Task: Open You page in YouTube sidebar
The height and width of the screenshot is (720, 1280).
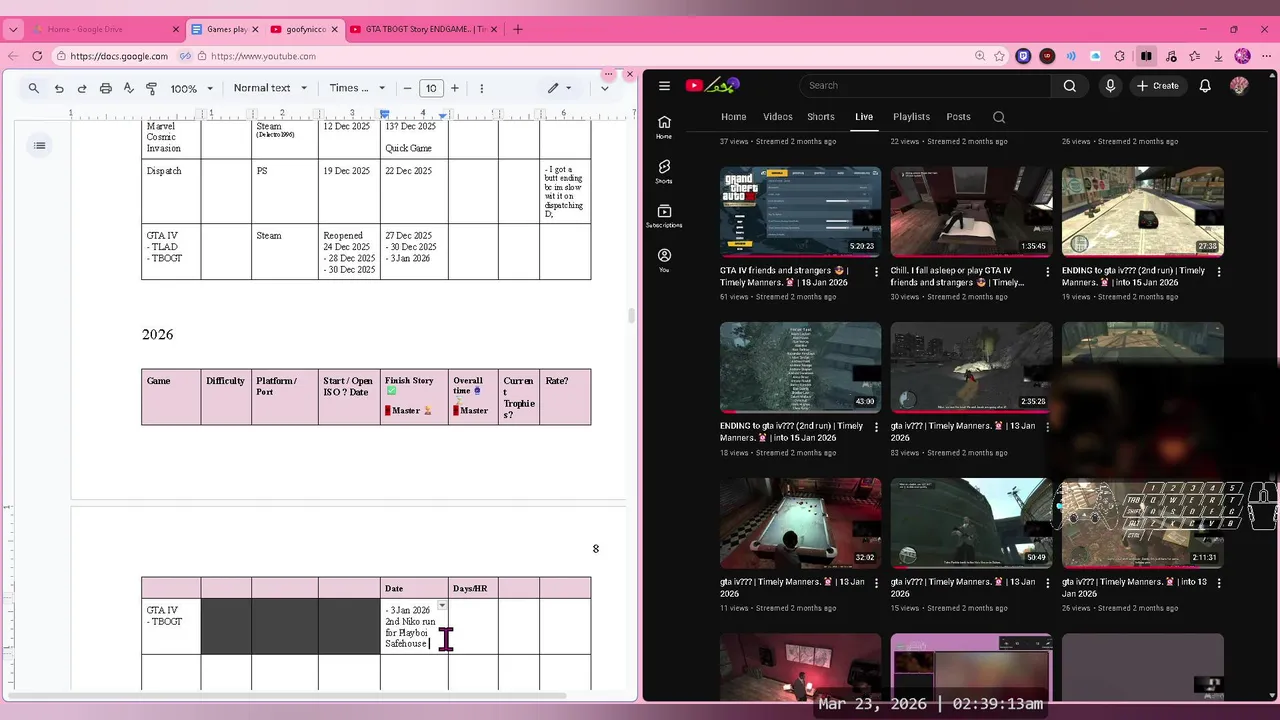Action: (664, 261)
